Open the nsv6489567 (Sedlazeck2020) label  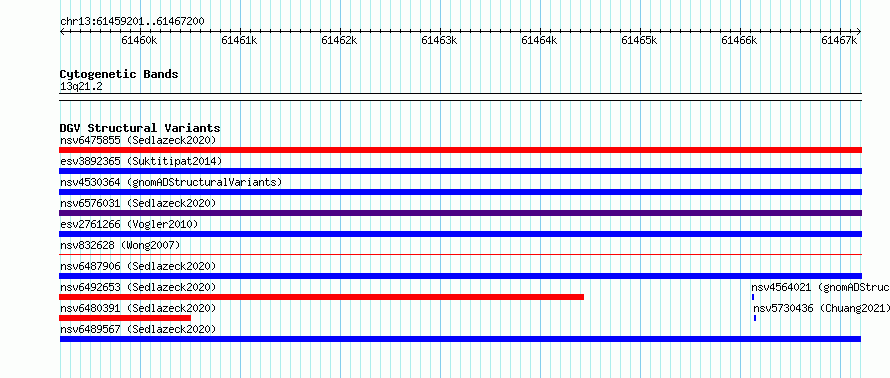point(138,329)
